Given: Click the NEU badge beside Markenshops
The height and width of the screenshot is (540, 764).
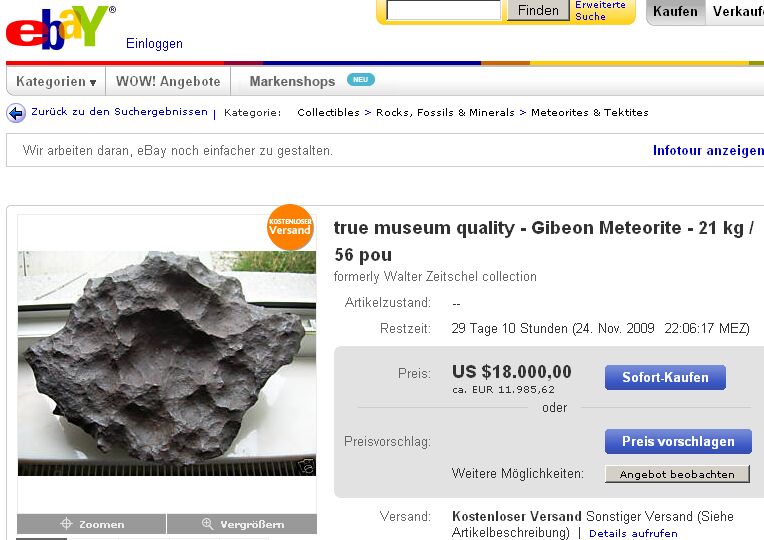Looking at the screenshot, I should pos(360,80).
